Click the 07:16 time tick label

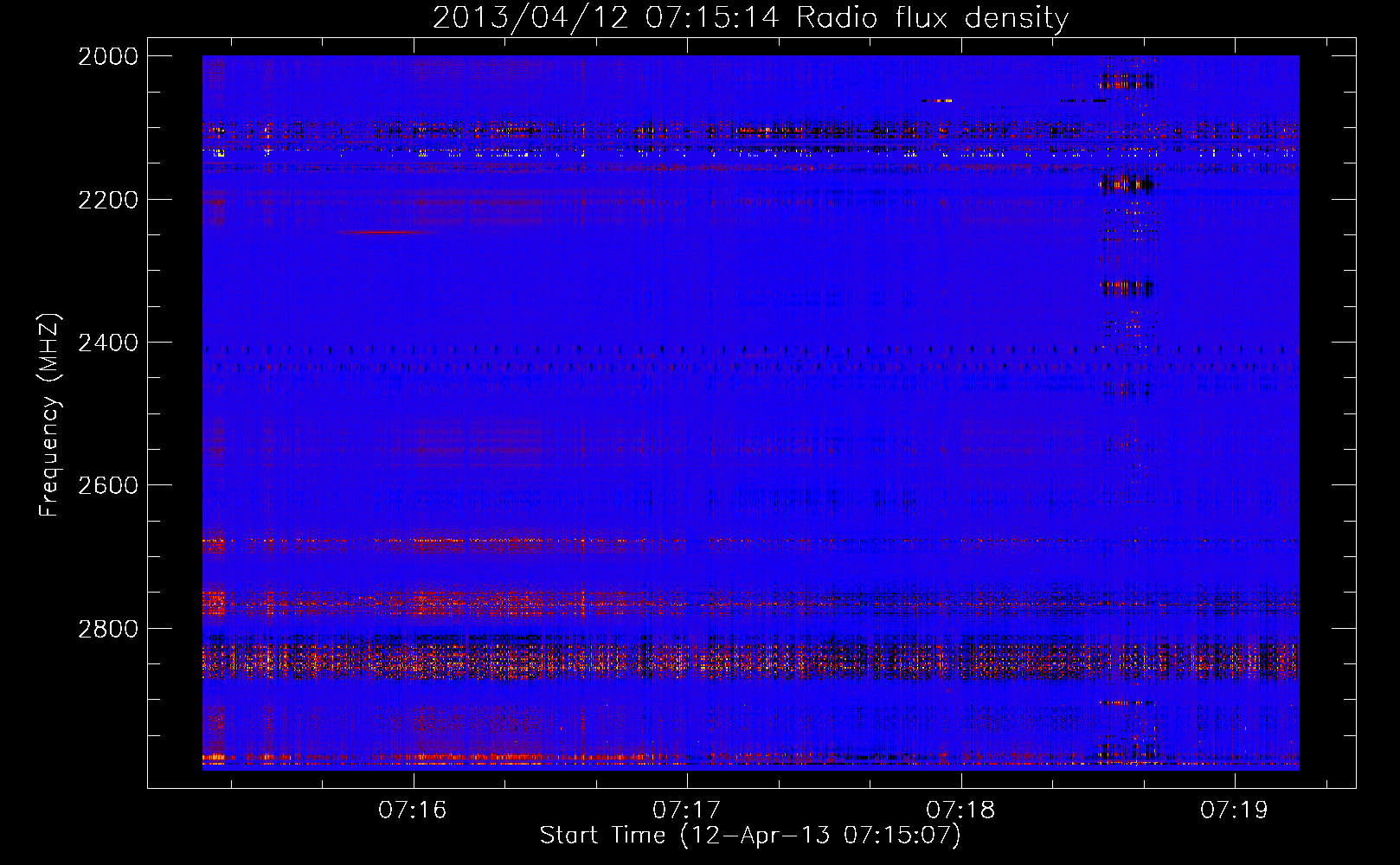[x=413, y=810]
